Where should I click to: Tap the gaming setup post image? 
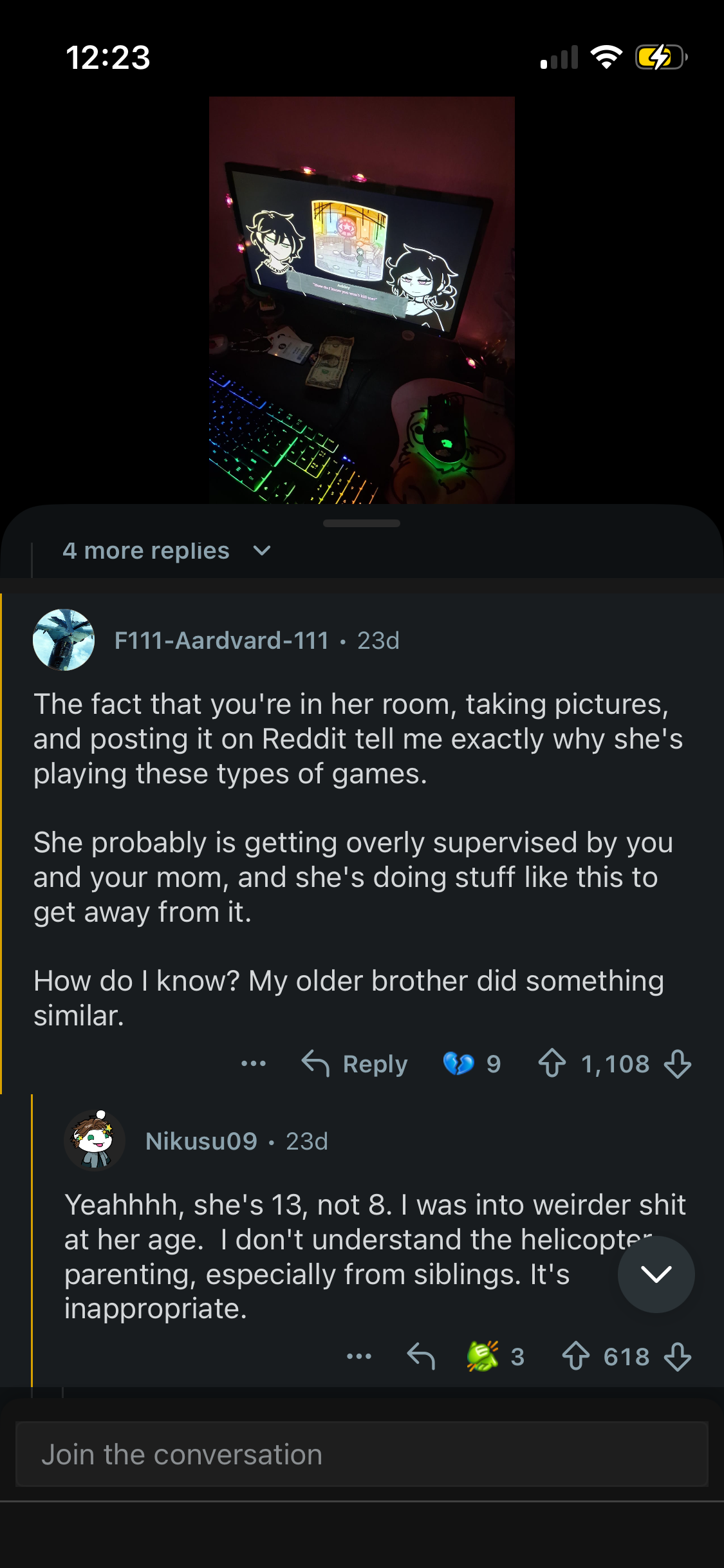pos(362,300)
